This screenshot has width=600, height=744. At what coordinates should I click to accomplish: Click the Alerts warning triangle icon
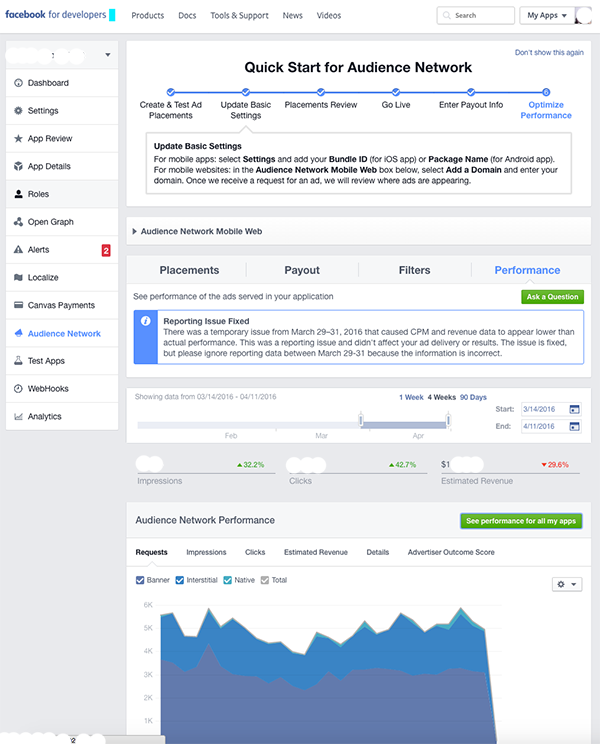[18, 250]
